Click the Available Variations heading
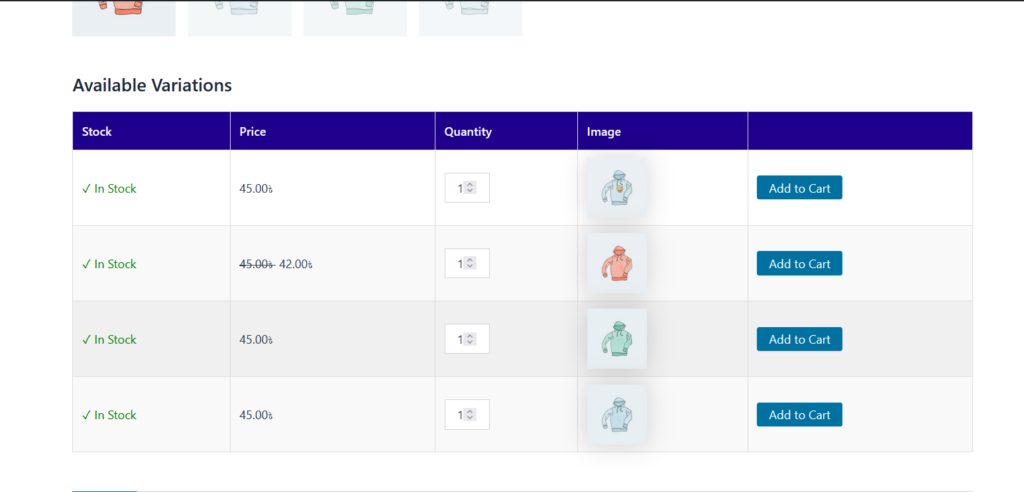The height and width of the screenshot is (492, 1024). (x=152, y=86)
